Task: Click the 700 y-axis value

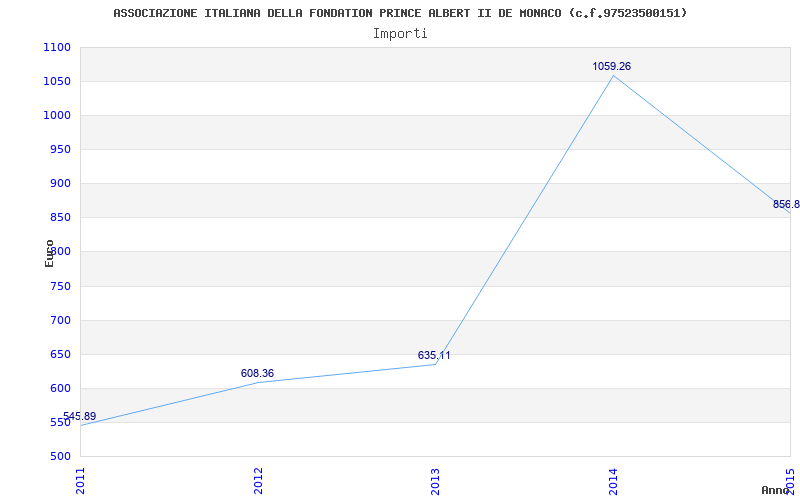Action: tap(60, 320)
